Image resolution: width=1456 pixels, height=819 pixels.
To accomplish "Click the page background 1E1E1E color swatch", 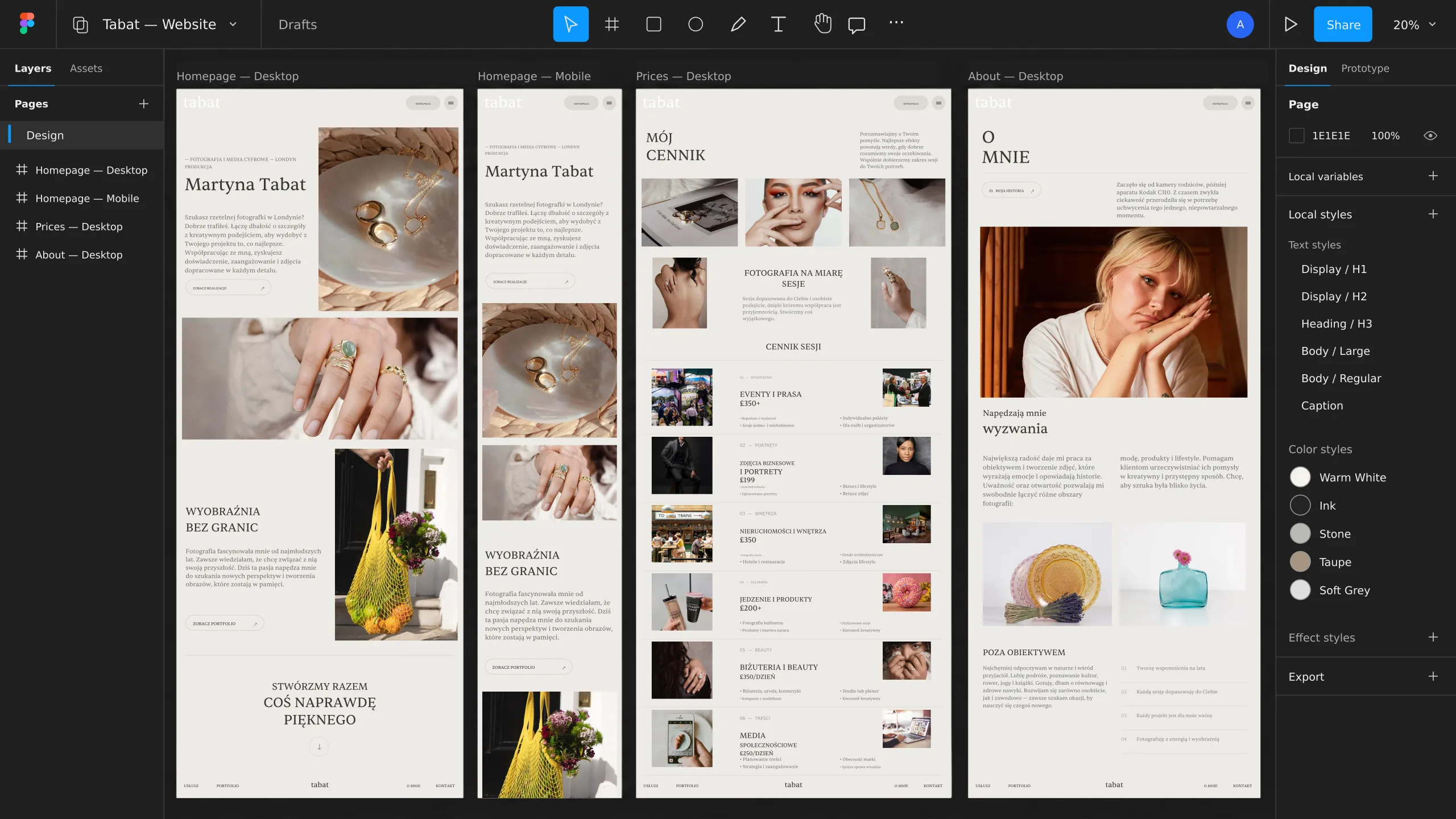I will (x=1296, y=135).
